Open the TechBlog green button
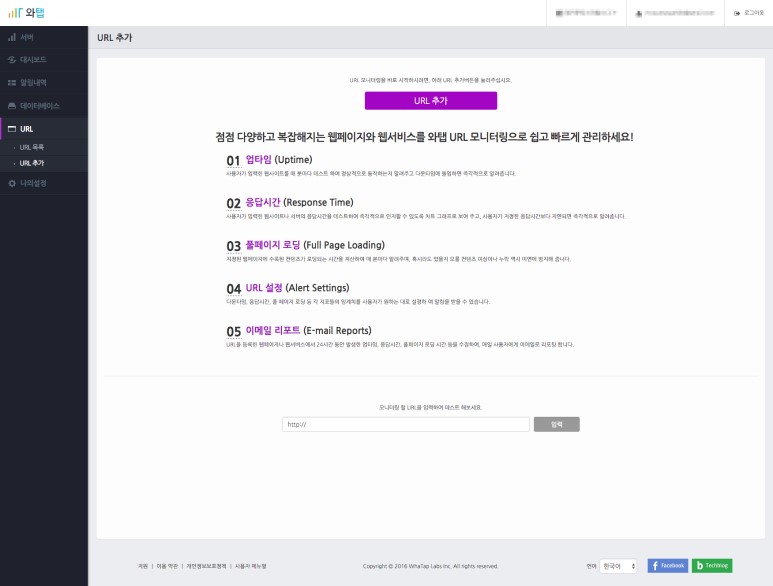 coord(712,566)
